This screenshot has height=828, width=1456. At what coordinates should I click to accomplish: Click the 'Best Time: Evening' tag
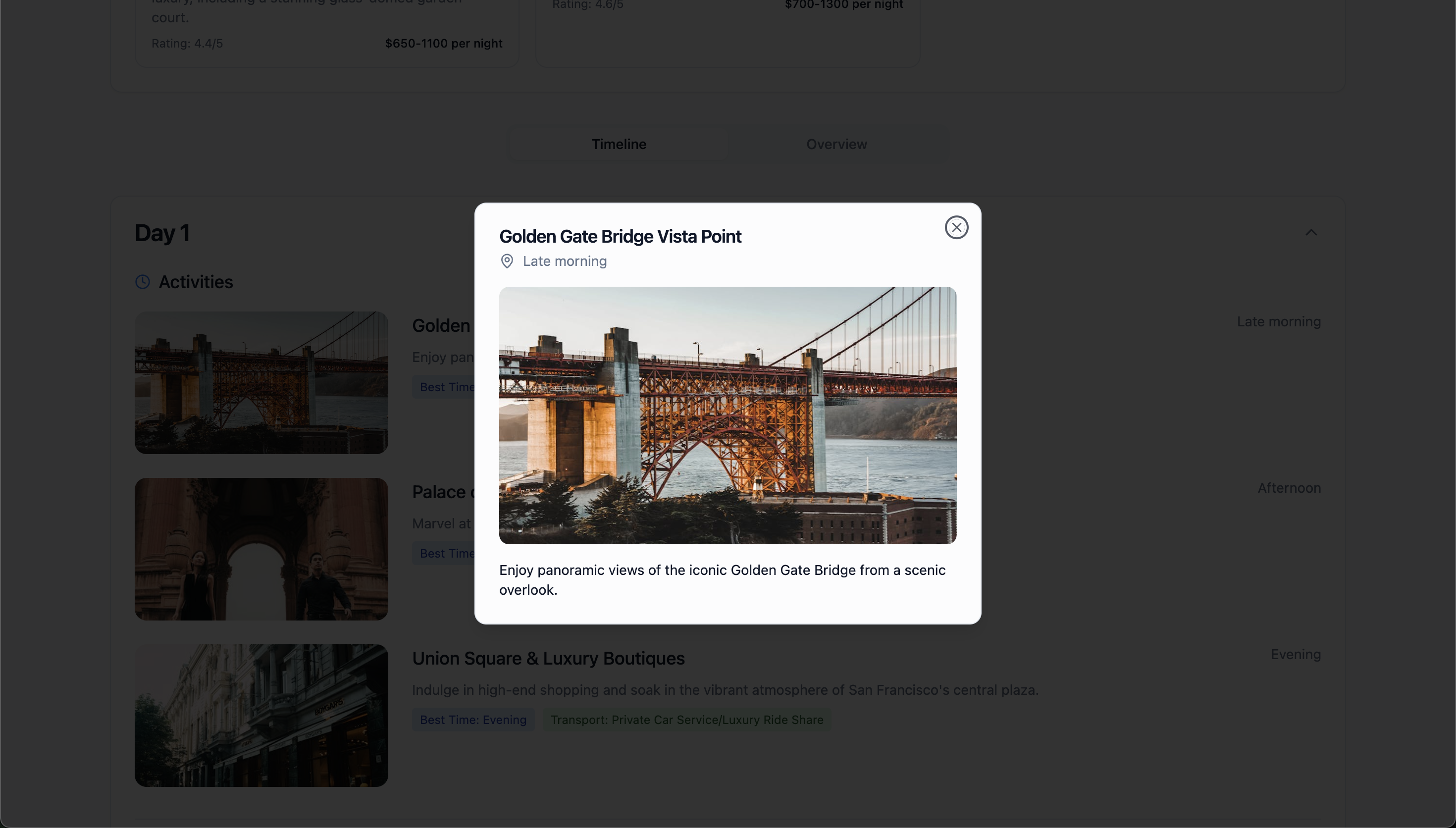473,720
